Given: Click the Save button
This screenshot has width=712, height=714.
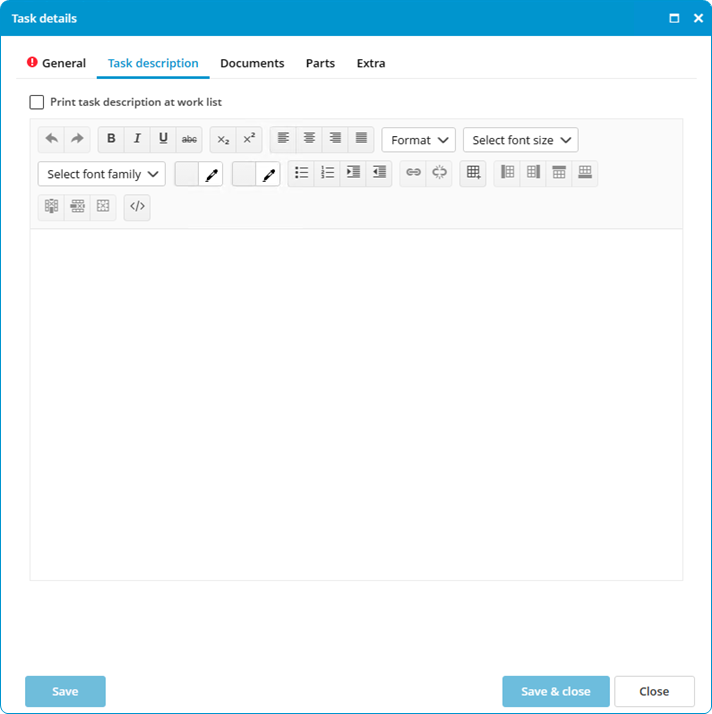Looking at the screenshot, I should pyautogui.click(x=65, y=691).
